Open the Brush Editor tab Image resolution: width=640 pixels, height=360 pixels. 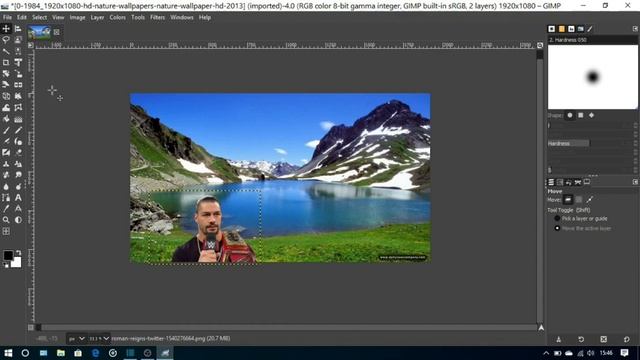click(590, 29)
